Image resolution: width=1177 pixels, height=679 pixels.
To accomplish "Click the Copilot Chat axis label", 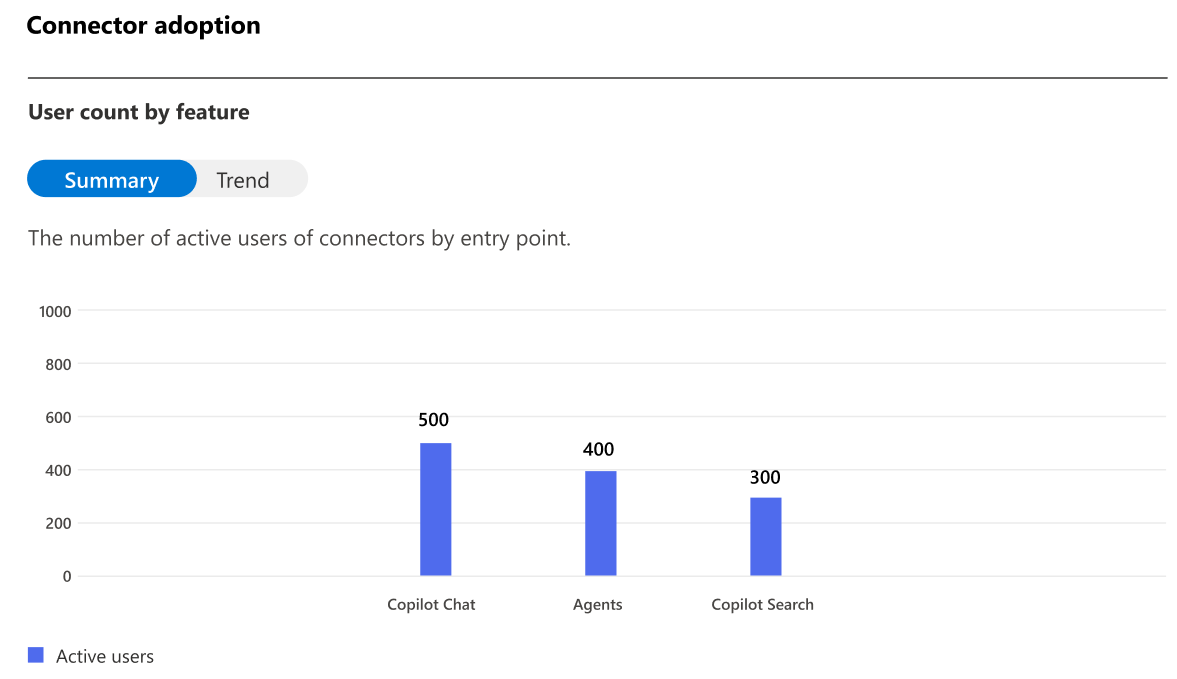I will click(431, 605).
